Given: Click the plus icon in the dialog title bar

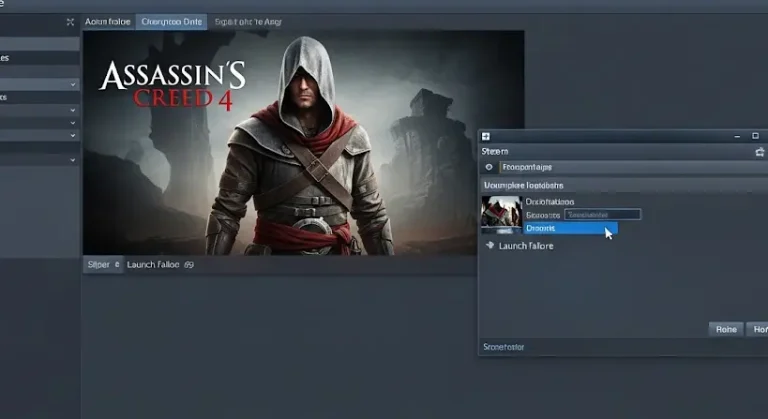Looking at the screenshot, I should (x=486, y=136).
